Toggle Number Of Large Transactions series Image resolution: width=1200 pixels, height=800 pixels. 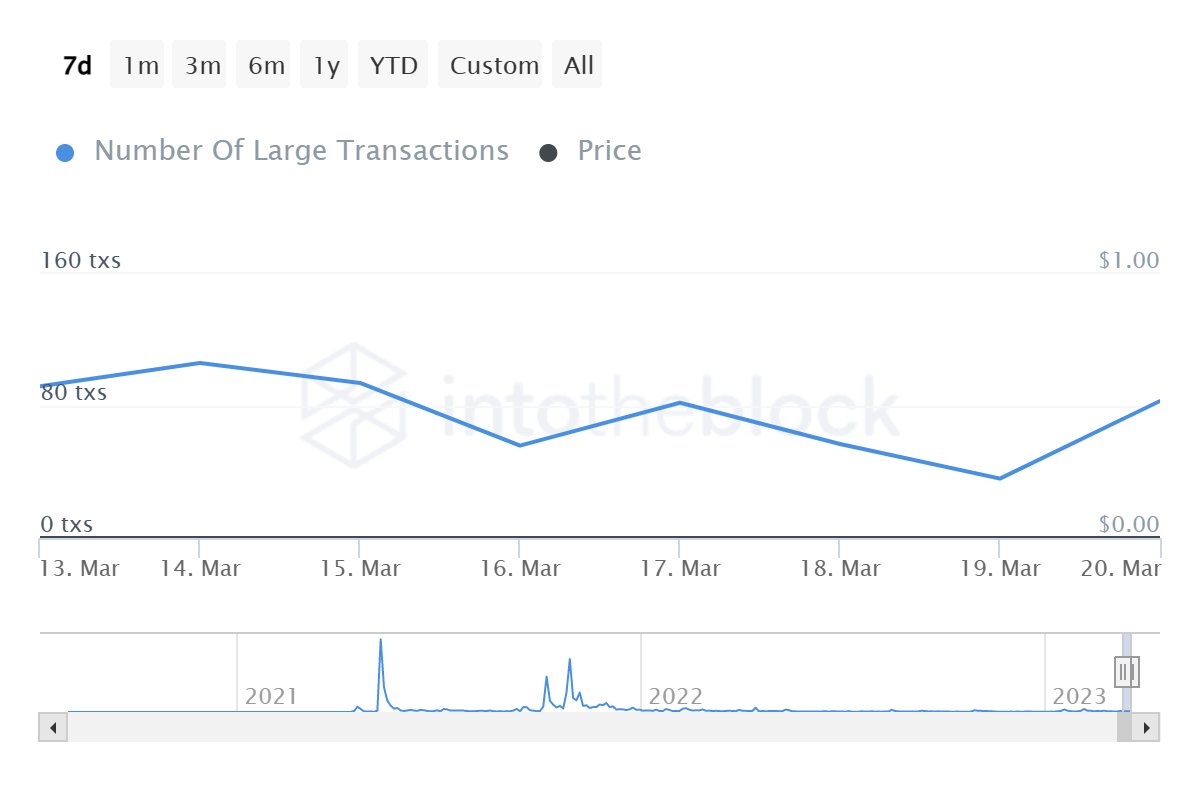coord(300,151)
